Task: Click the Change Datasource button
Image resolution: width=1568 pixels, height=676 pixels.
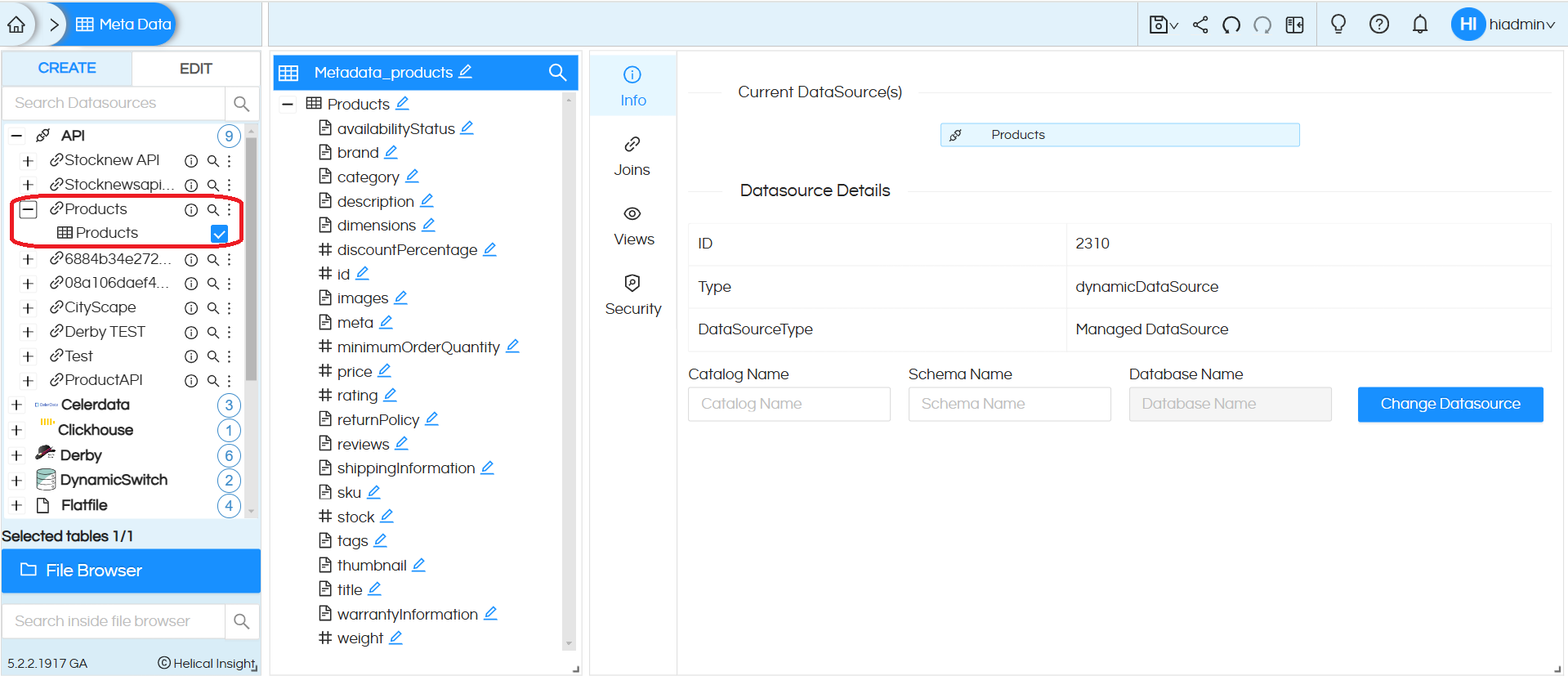Action: (x=1450, y=404)
